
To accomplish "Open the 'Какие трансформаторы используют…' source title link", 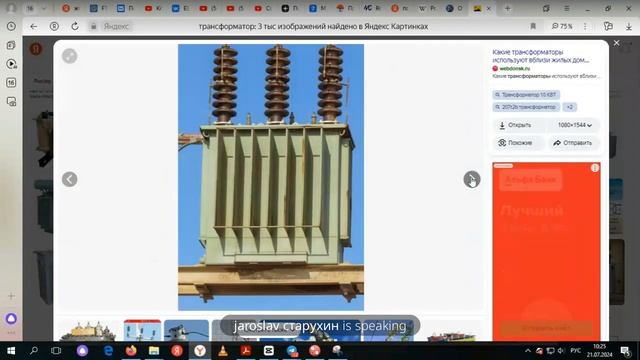I will click(540, 56).
